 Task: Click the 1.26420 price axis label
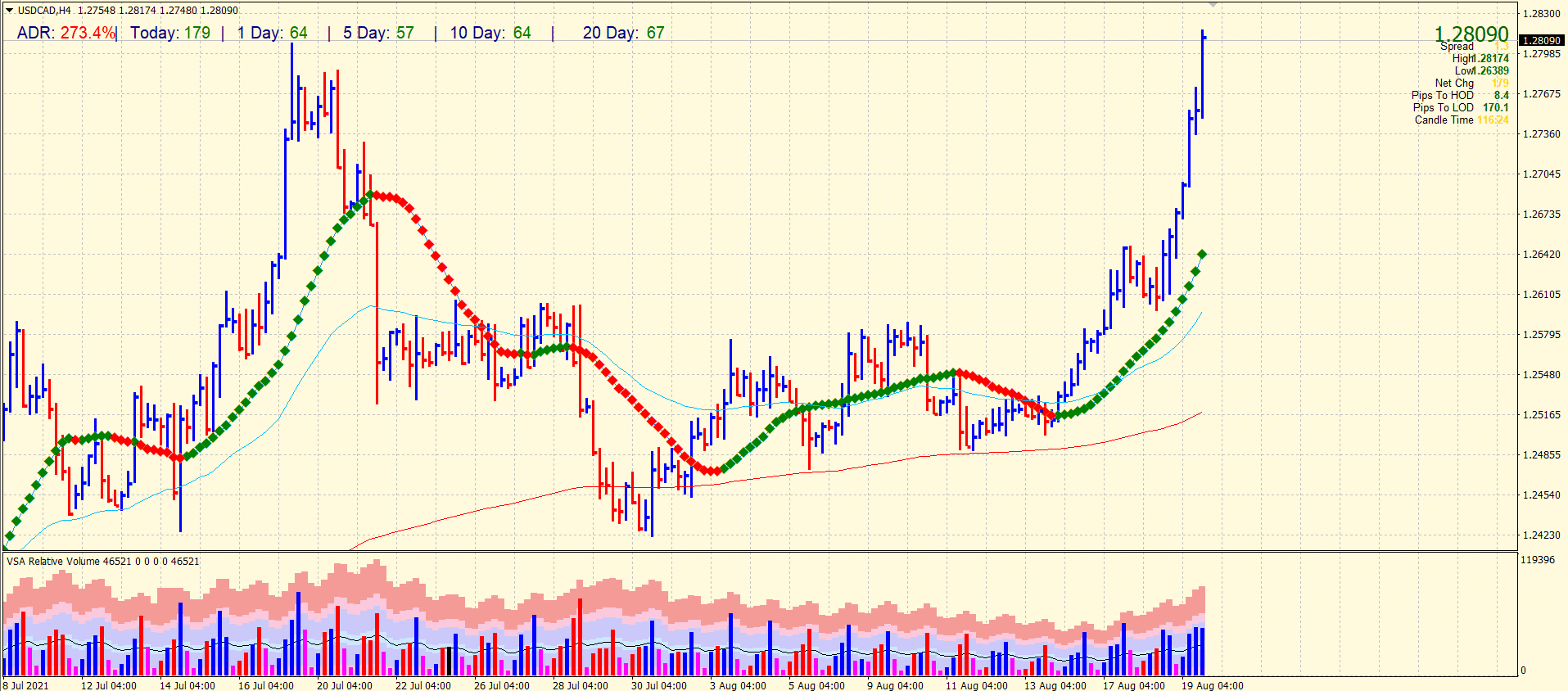(x=1541, y=254)
